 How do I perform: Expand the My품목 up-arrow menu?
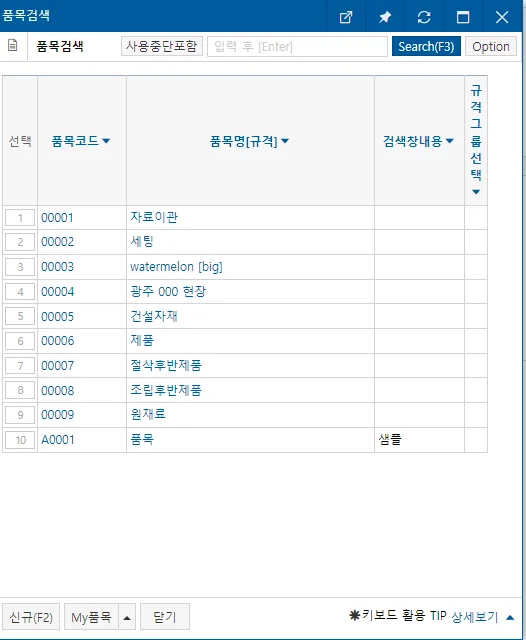(x=127, y=617)
